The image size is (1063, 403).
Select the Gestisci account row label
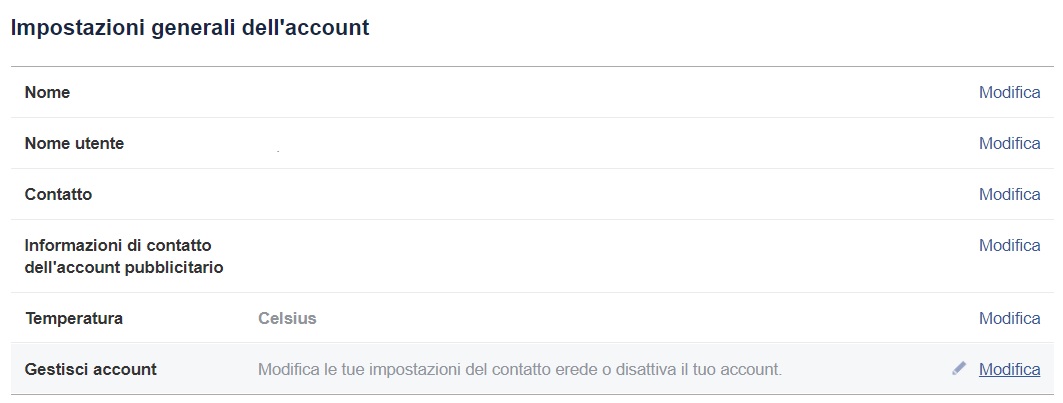click(x=91, y=369)
